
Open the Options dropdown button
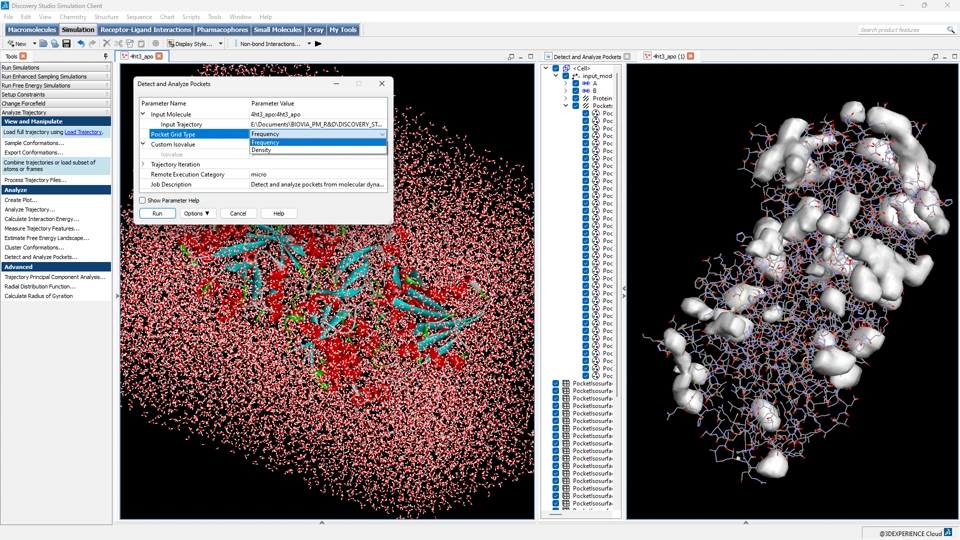[197, 213]
